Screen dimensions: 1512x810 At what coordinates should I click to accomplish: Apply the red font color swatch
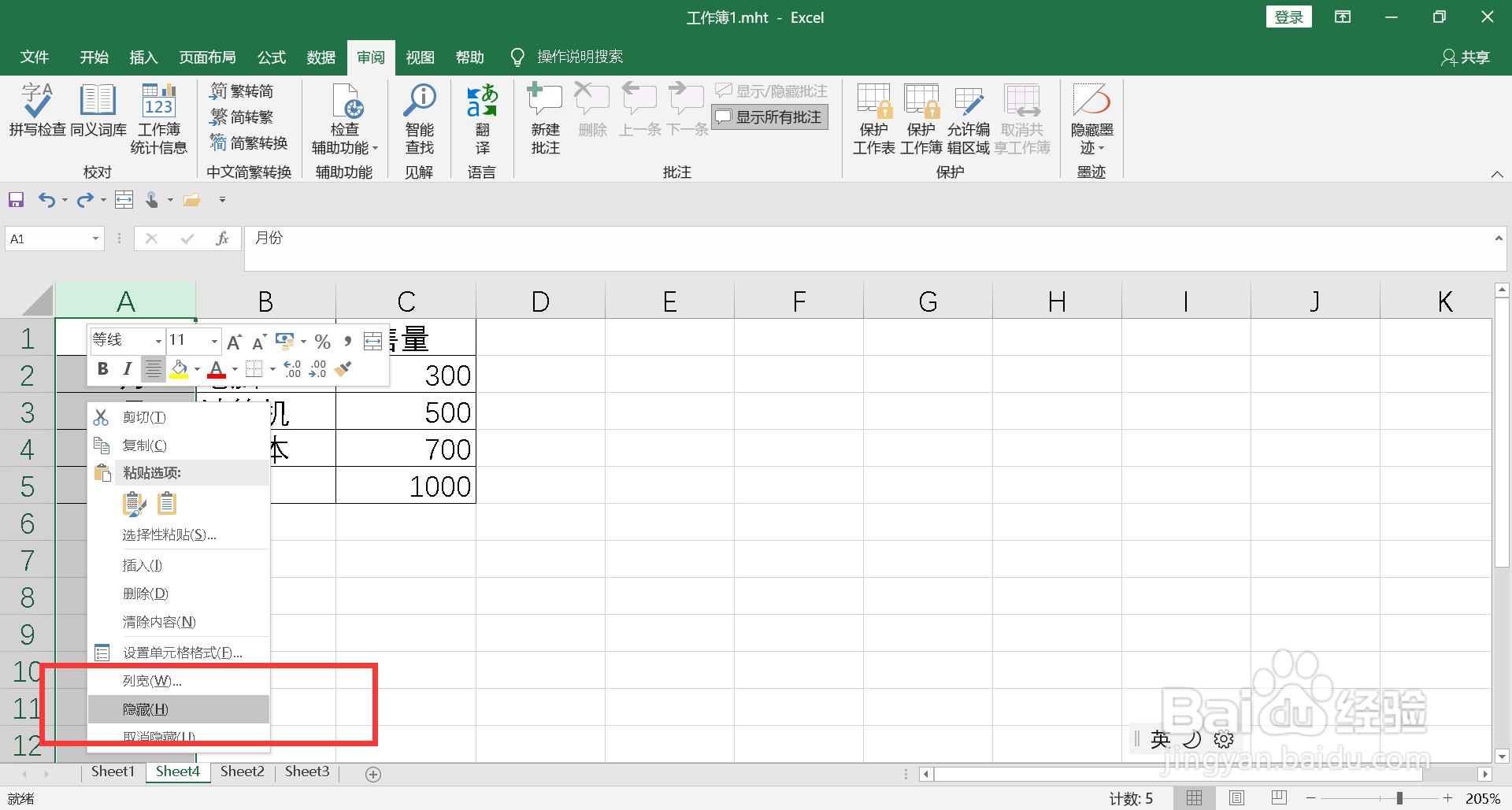coord(217,368)
